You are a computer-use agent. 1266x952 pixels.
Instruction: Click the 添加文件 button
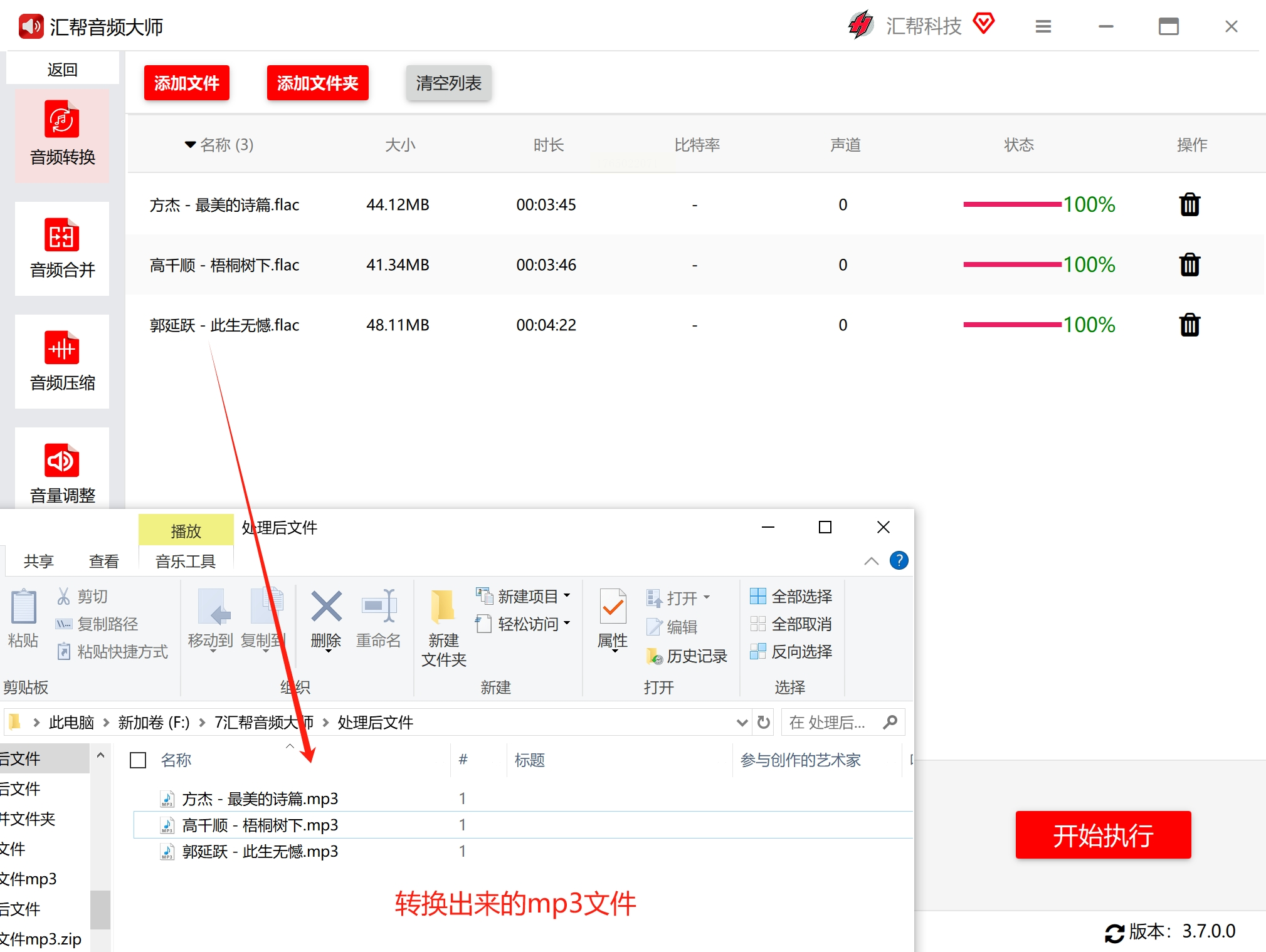point(187,83)
